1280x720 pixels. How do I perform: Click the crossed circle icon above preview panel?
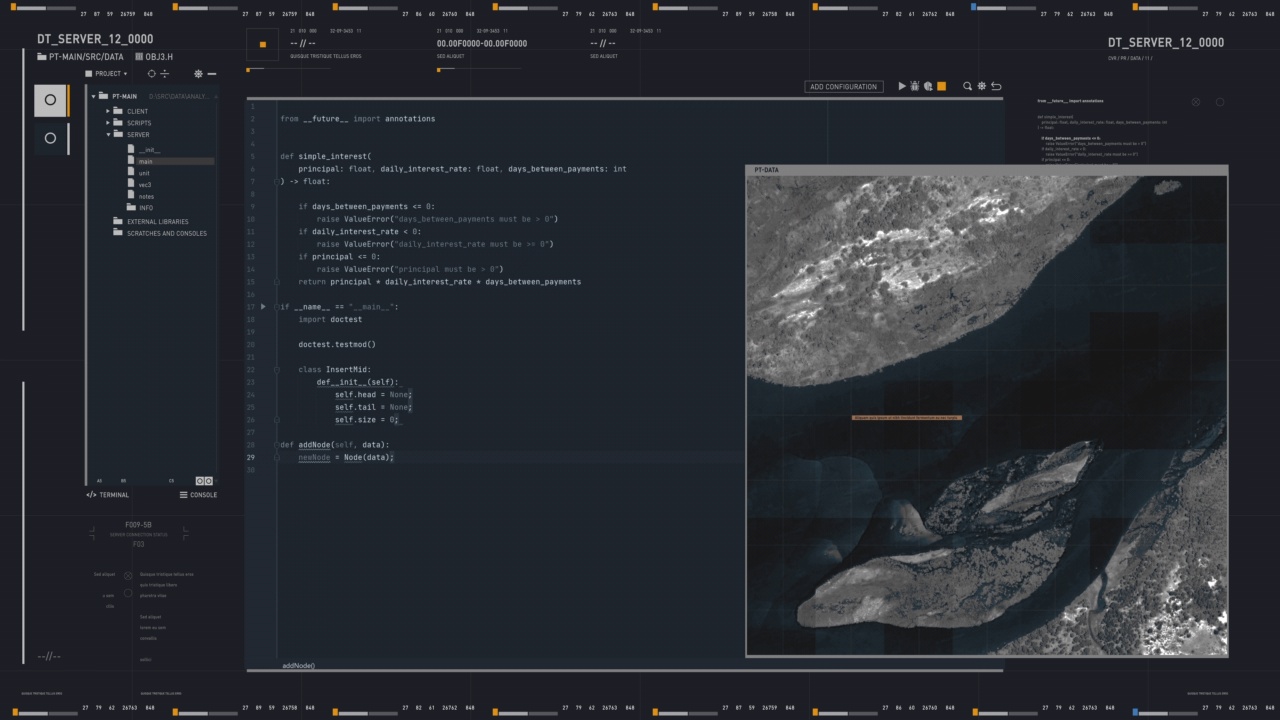[x=1196, y=102]
